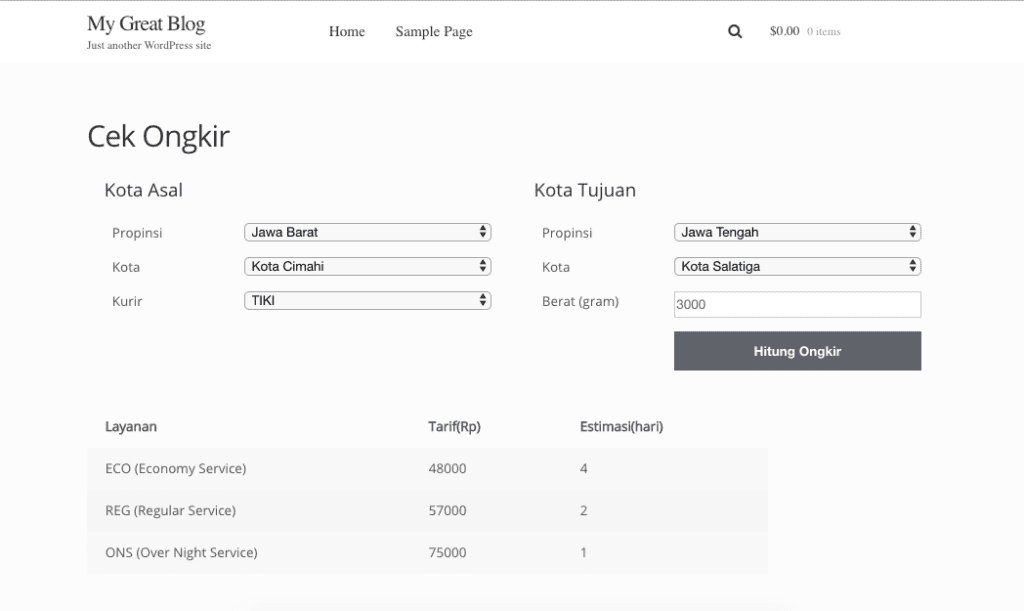Viewport: 1024px width, 611px height.
Task: Click the Kurir field label
Action: [127, 301]
